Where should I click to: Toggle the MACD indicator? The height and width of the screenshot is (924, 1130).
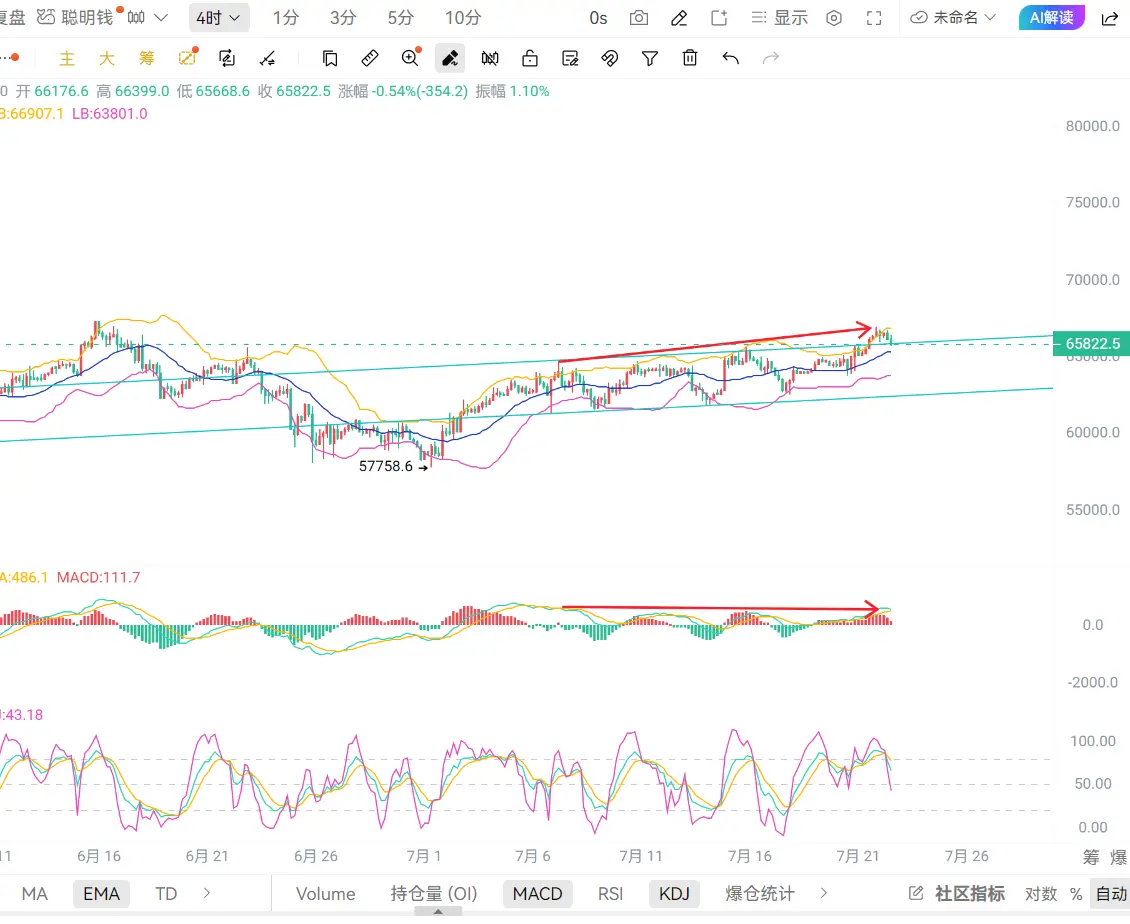click(537, 894)
